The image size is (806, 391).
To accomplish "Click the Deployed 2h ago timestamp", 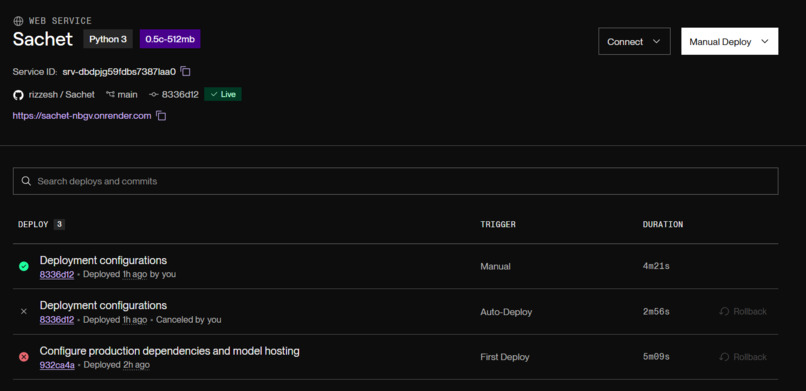I will pos(117,365).
